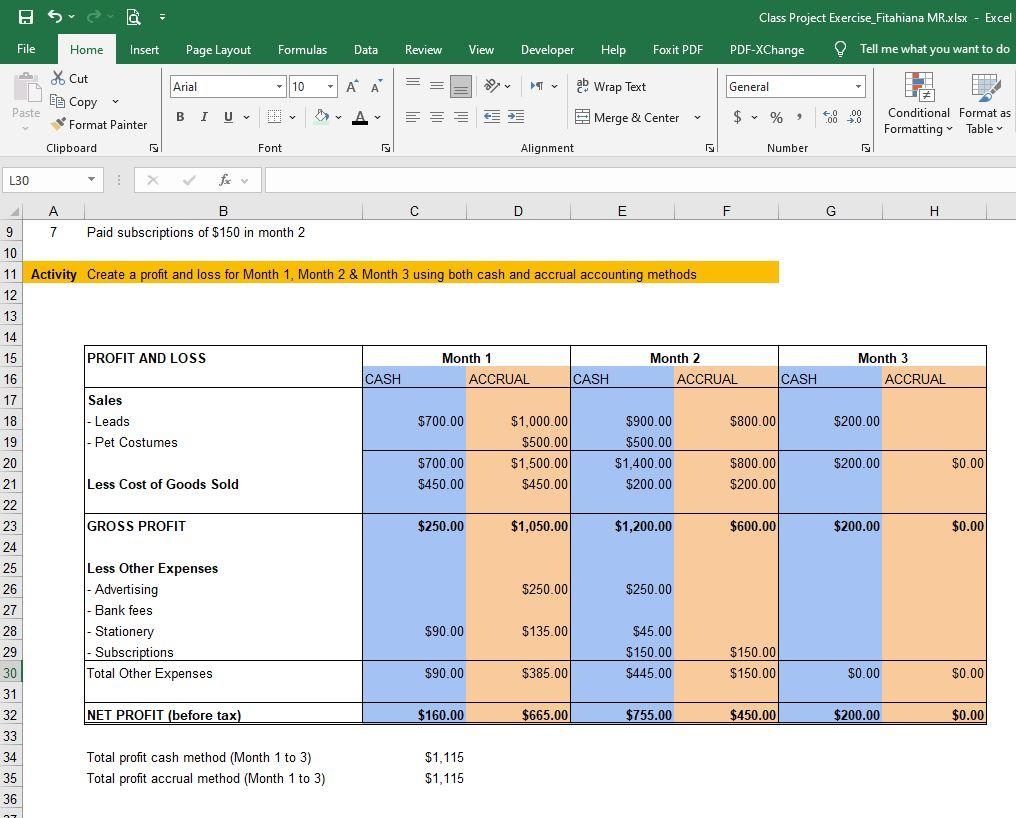Click Merge & Center
Viewport: 1016px width, 818px height.
coord(627,117)
